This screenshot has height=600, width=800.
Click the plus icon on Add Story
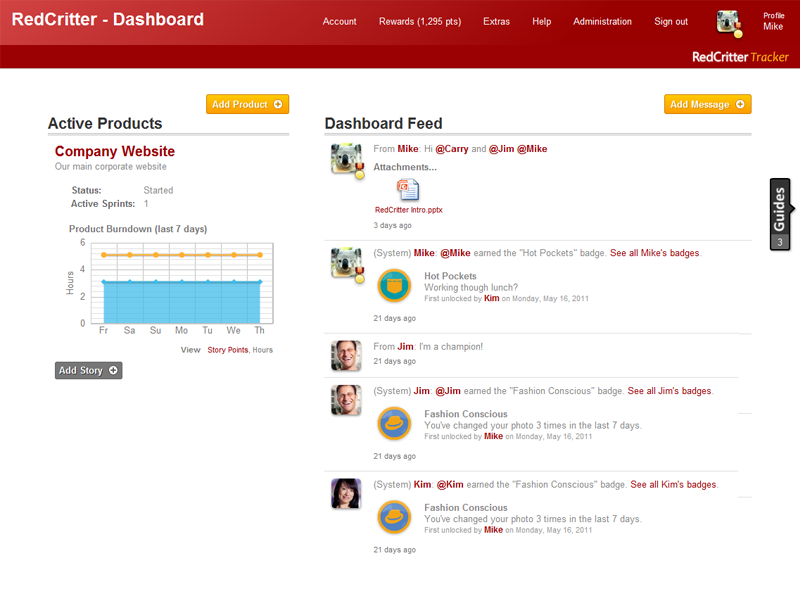pyautogui.click(x=113, y=370)
